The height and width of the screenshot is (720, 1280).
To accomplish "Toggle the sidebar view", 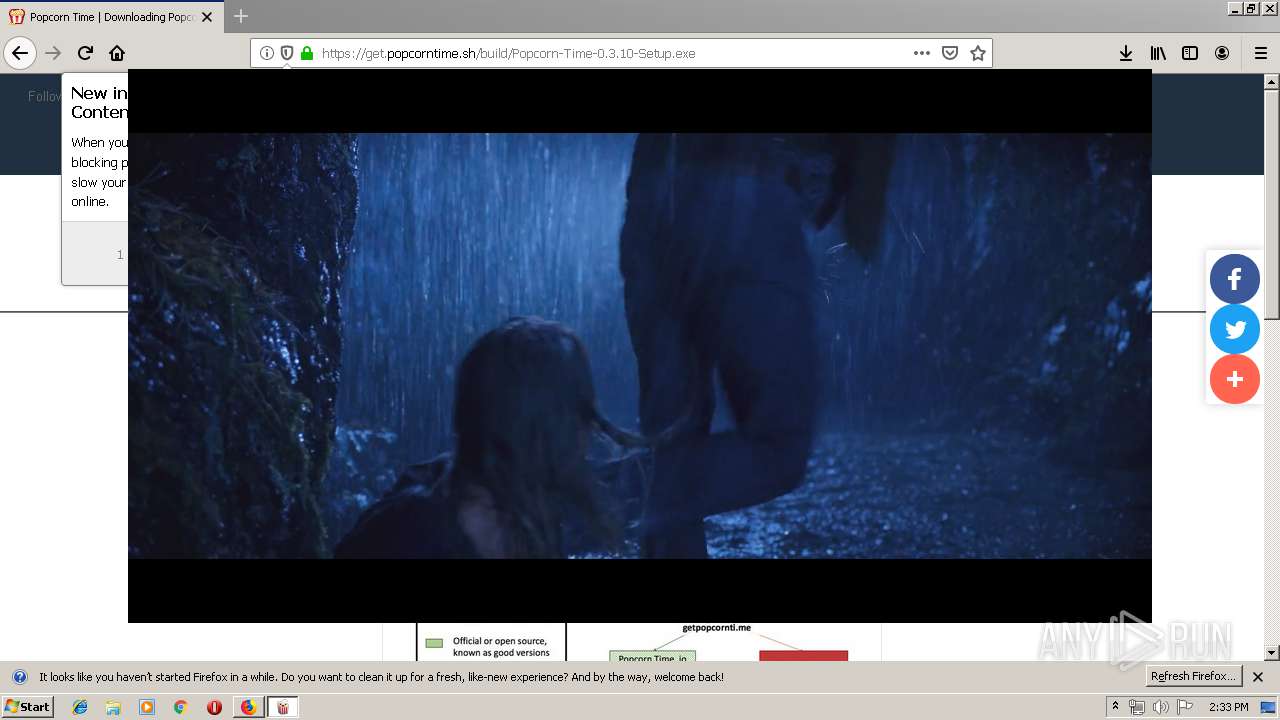I will tap(1190, 53).
